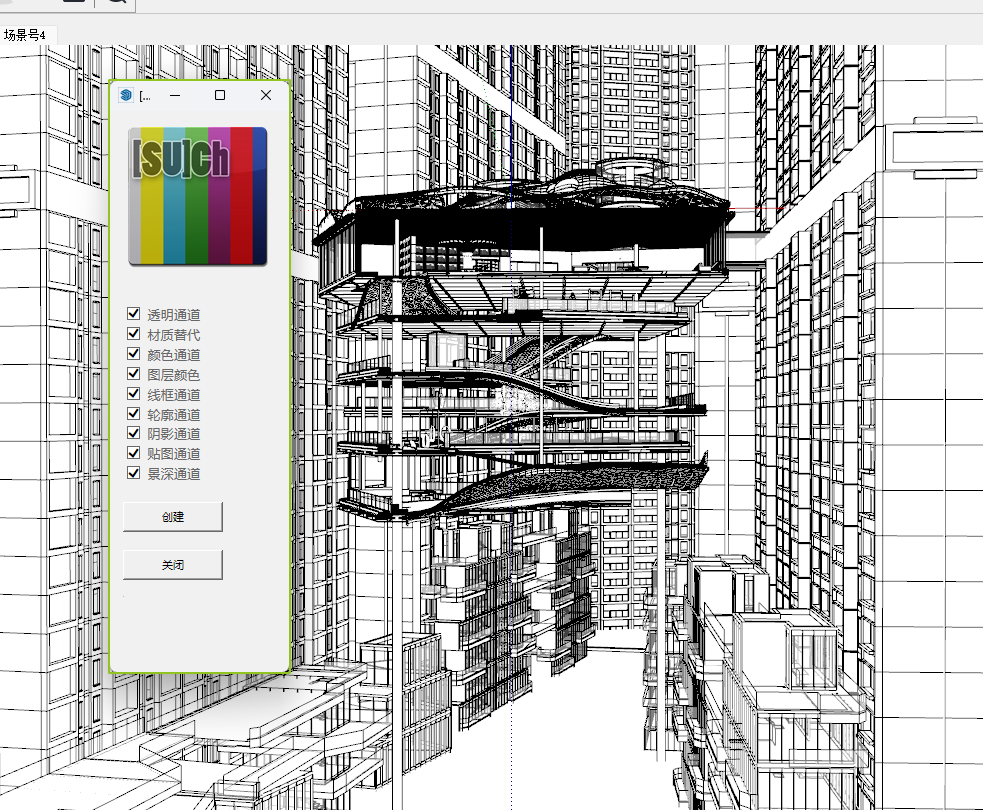Maximize the [SU]Ch plugin dialog

click(220, 95)
